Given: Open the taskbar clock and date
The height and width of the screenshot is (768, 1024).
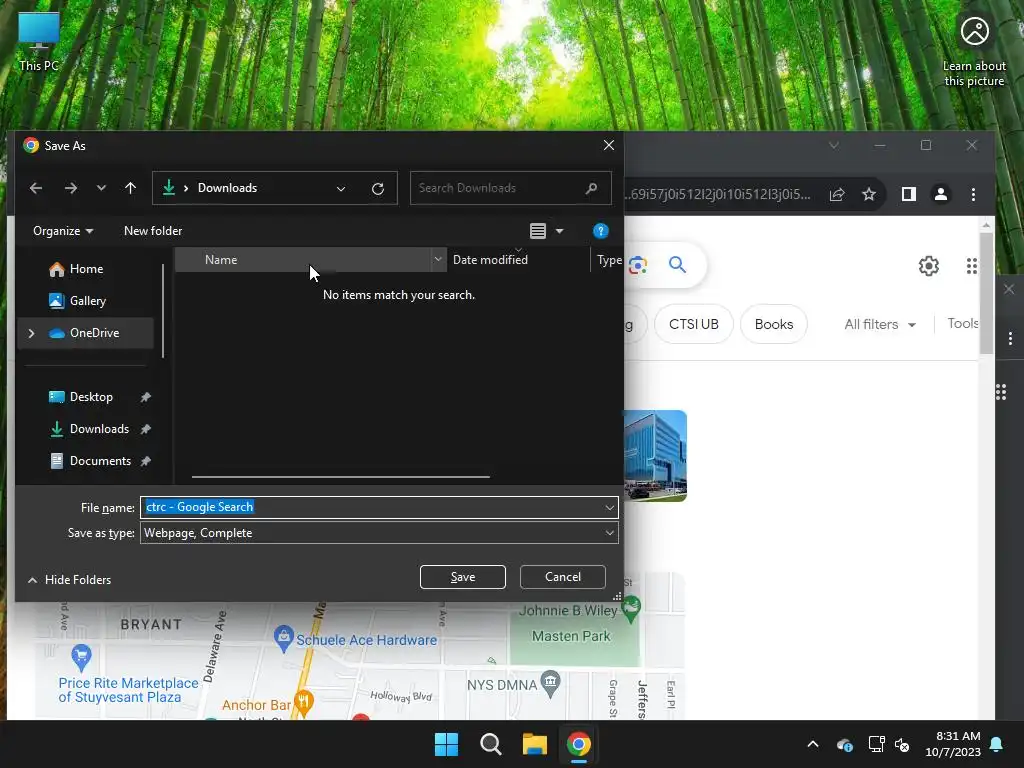Looking at the screenshot, I should click(x=953, y=744).
